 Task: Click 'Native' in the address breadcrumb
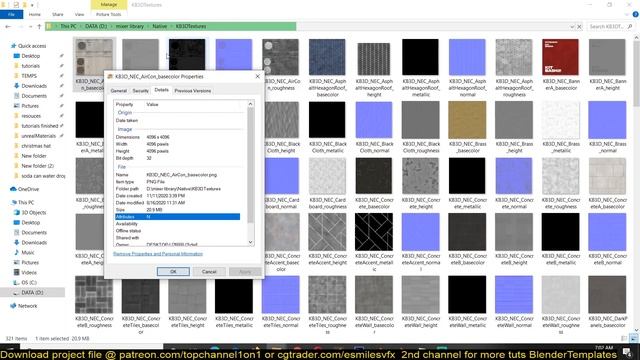coord(160,26)
